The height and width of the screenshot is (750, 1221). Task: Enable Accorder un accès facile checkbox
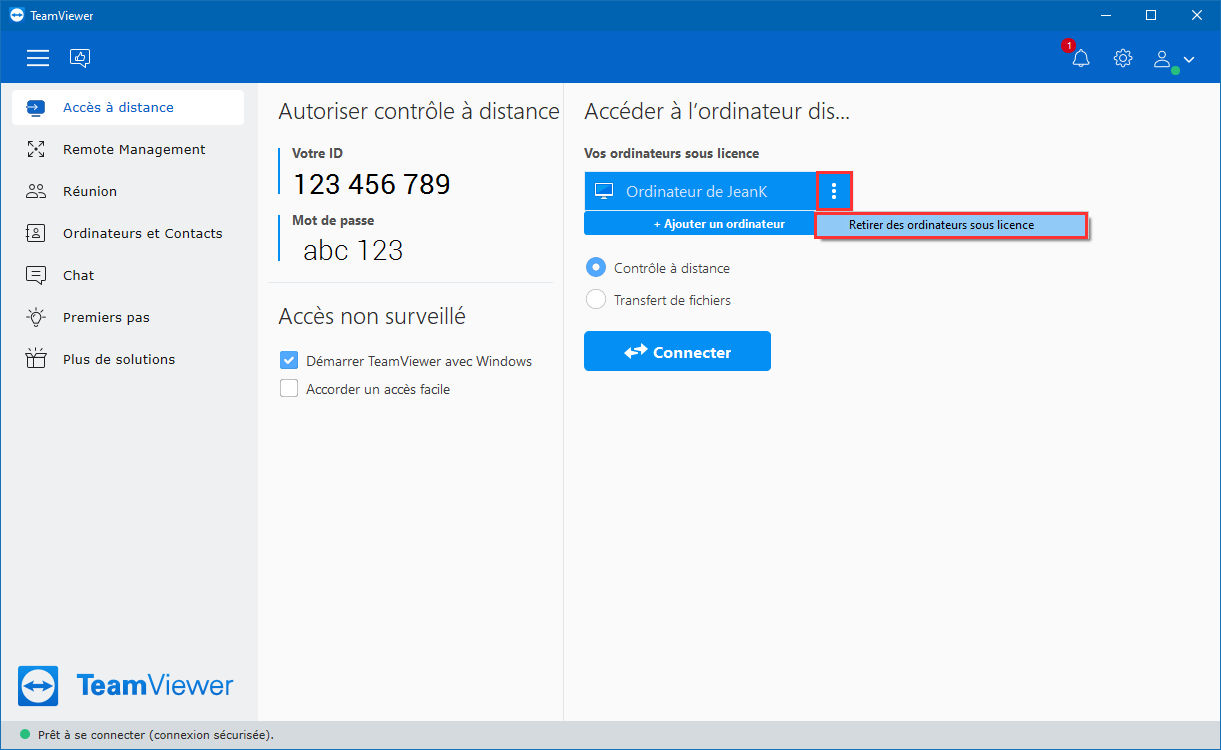point(289,389)
